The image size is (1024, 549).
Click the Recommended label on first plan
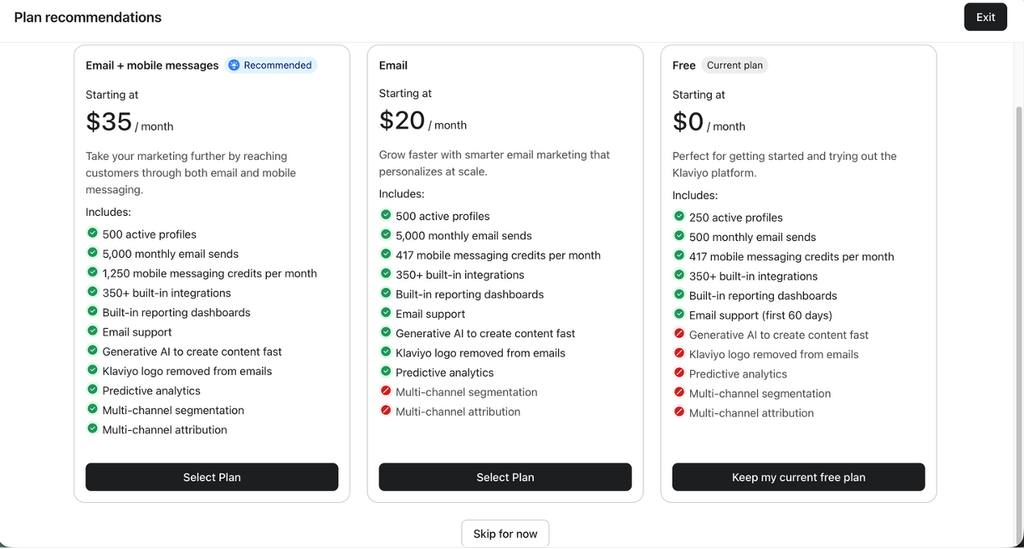278,65
